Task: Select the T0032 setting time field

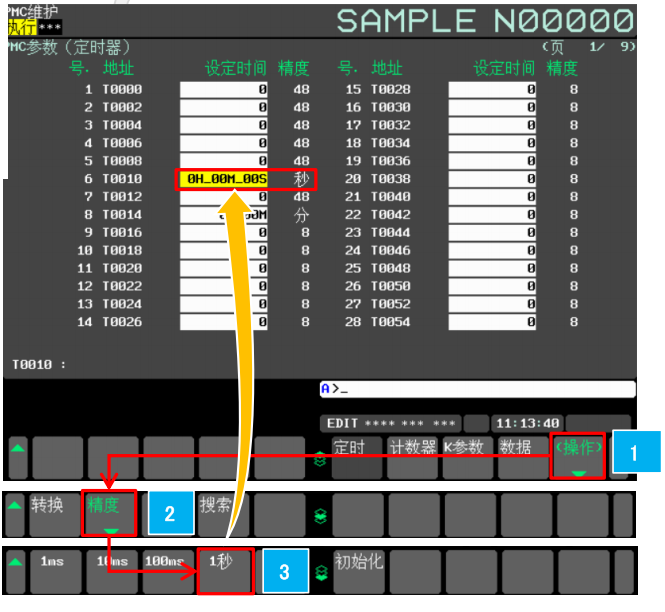Action: coord(492,125)
